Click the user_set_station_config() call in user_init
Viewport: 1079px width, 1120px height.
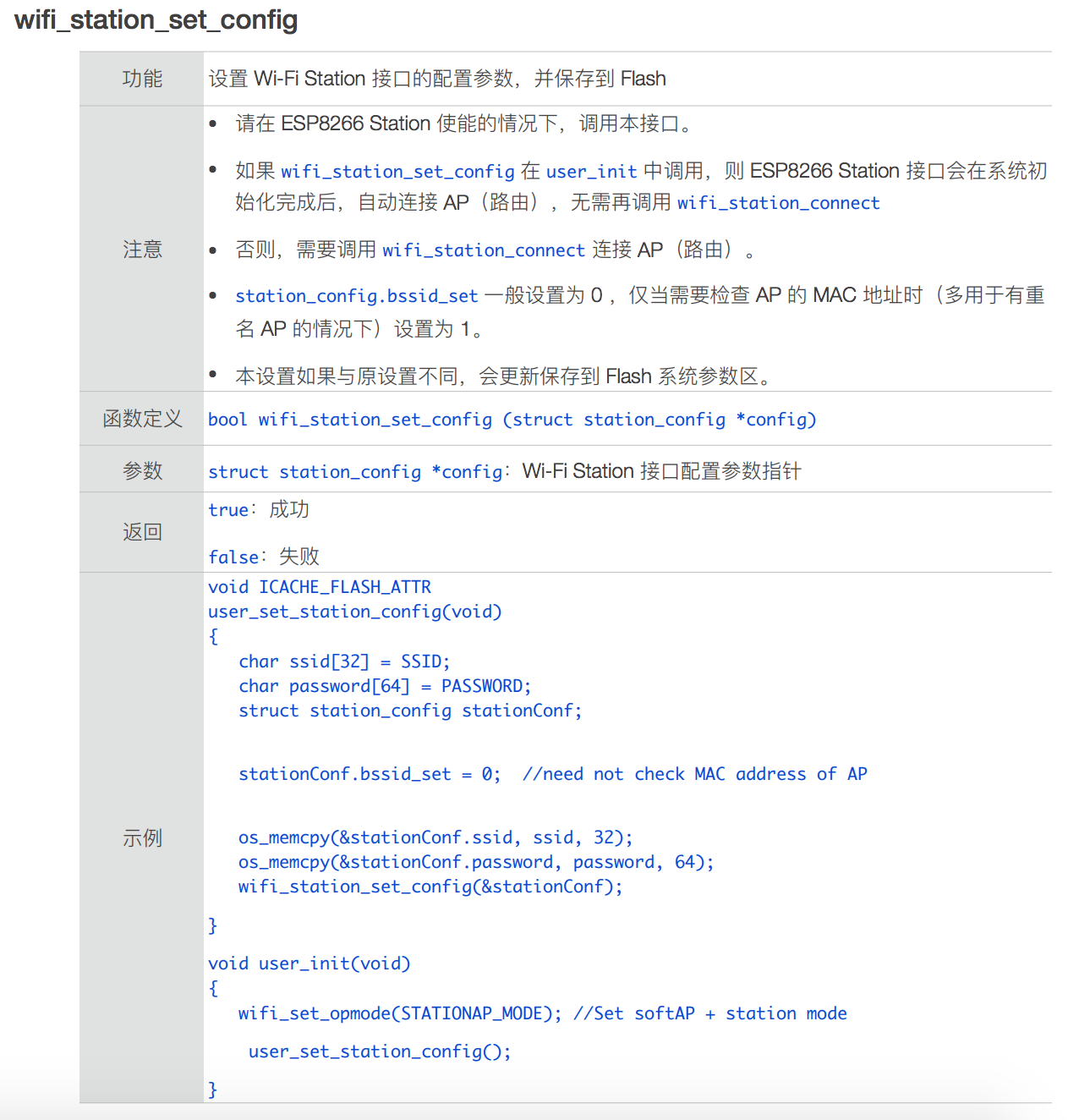(x=380, y=1051)
